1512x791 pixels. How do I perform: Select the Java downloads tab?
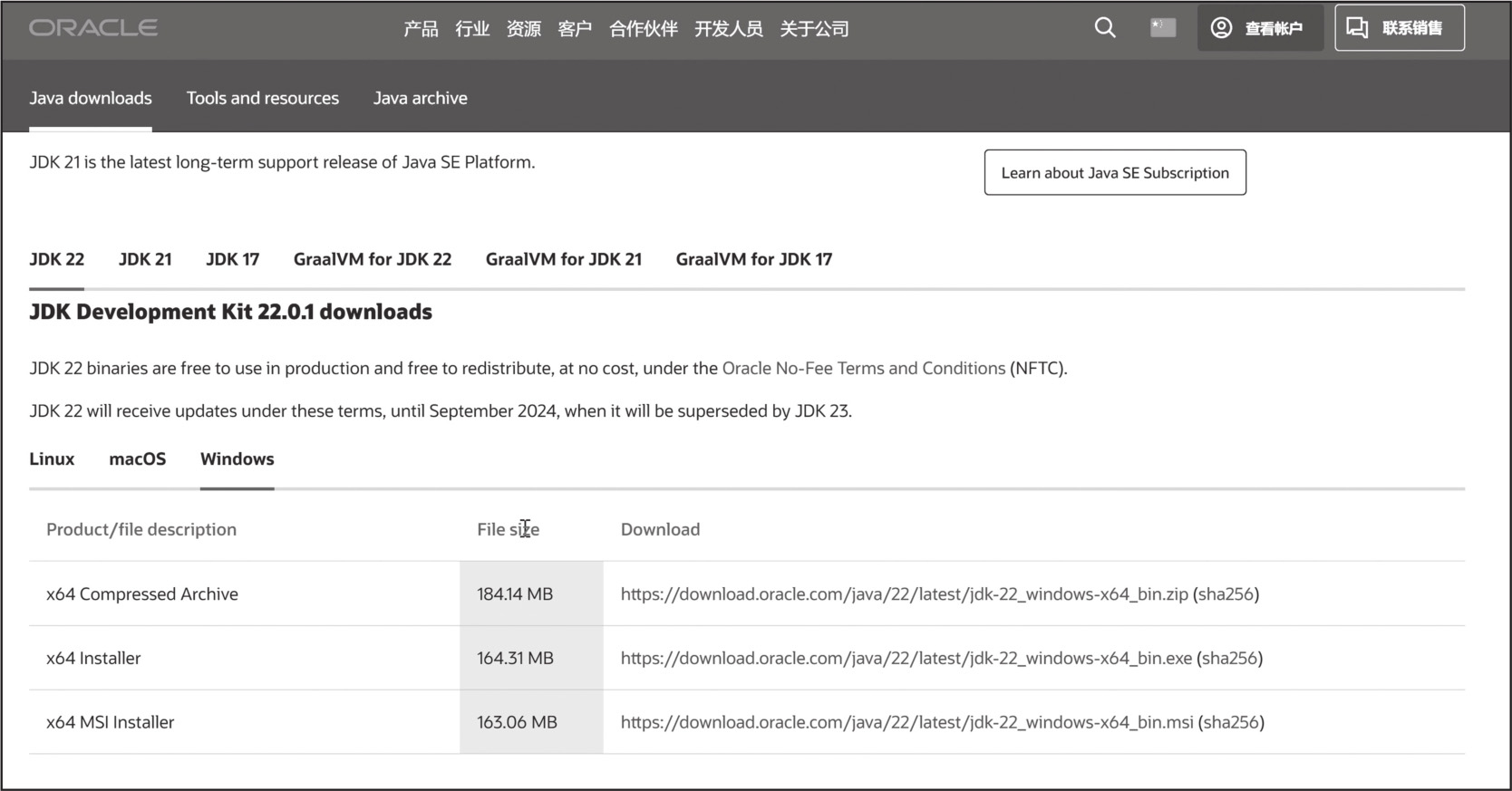tap(91, 98)
